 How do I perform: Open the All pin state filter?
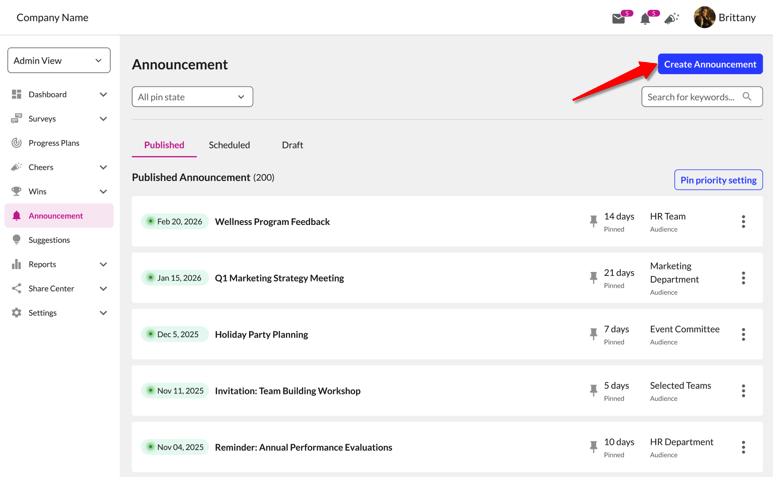pyautogui.click(x=192, y=97)
